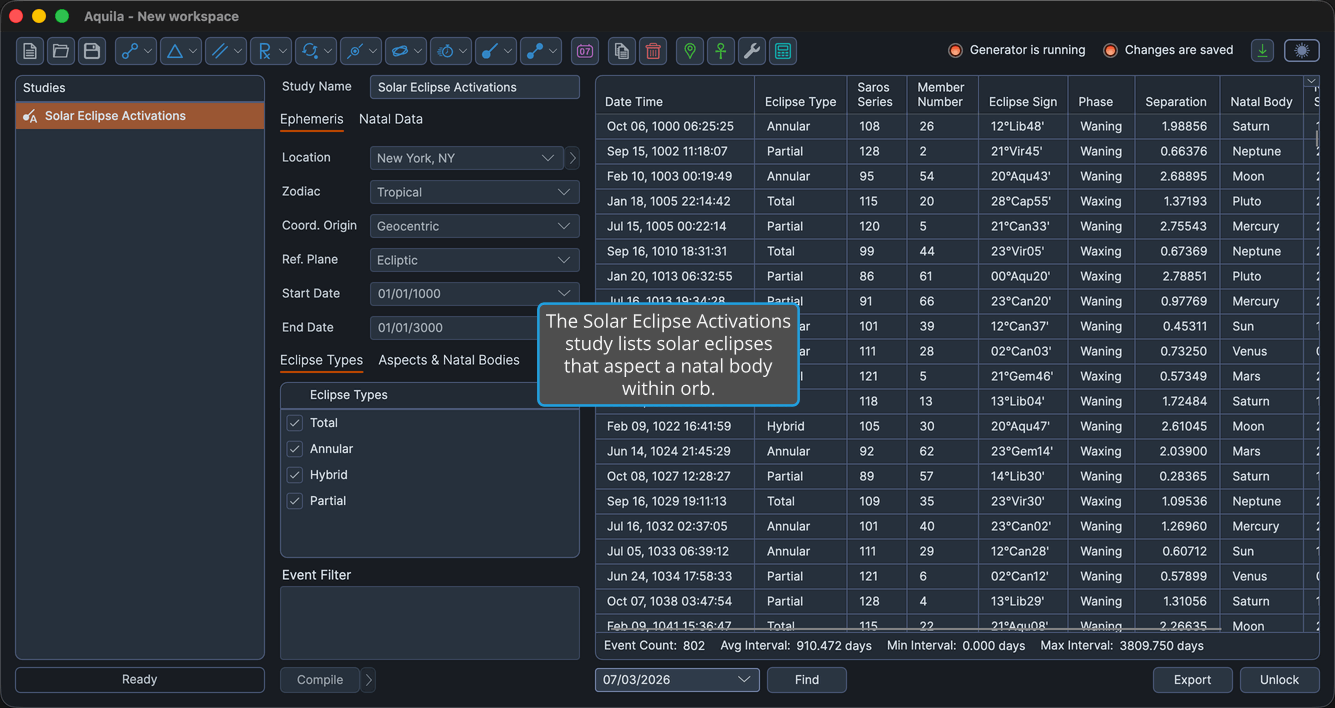The height and width of the screenshot is (708, 1335).
Task: Open a workspace with the folder icon
Action: [x=61, y=51]
